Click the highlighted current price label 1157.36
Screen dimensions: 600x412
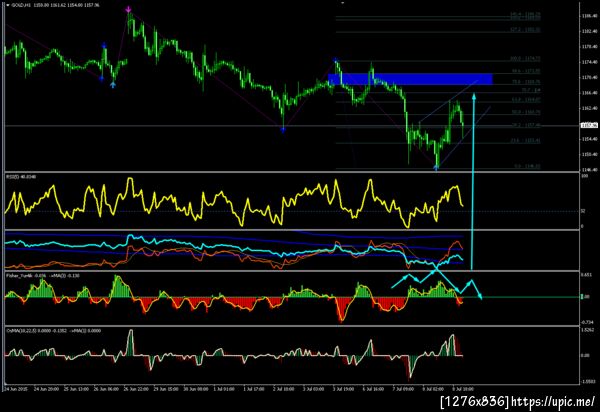pos(589,125)
